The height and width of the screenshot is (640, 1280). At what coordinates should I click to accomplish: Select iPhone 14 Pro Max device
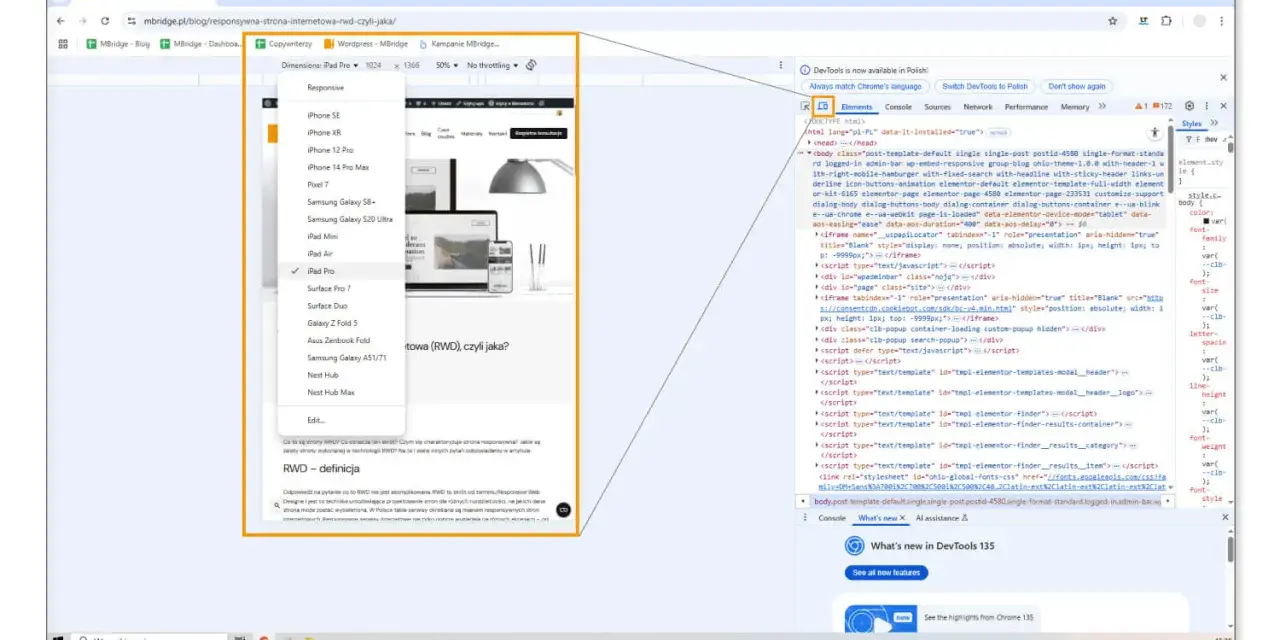click(x=341, y=167)
